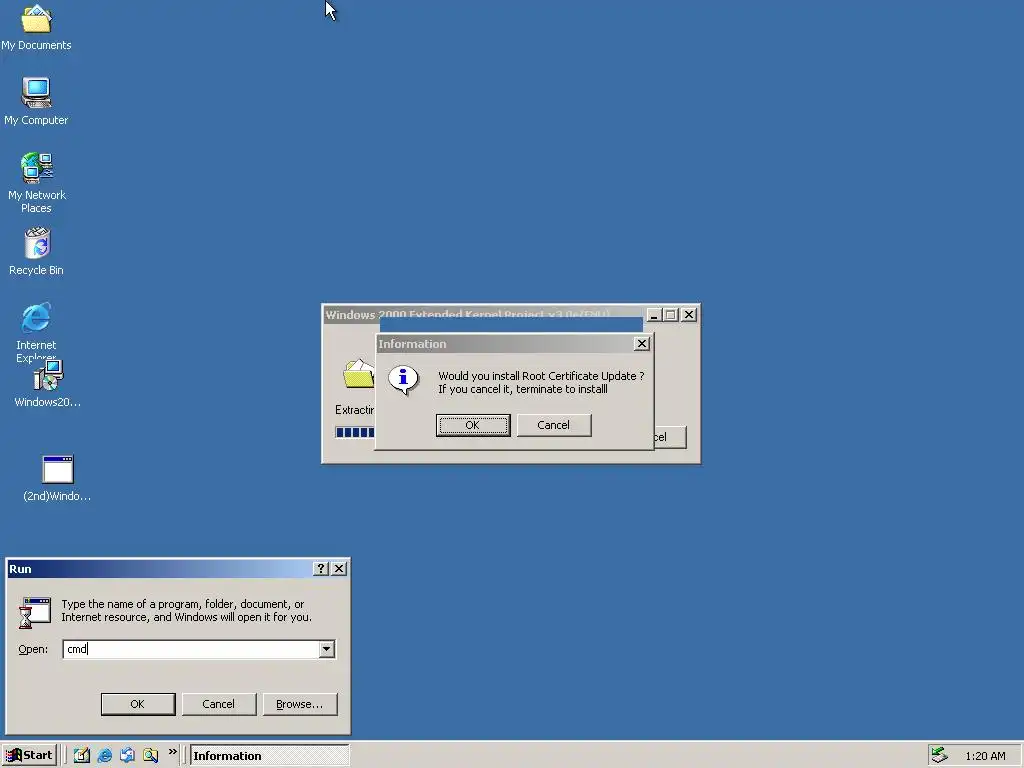Click the fourth quick launch search icon
The image size is (1024, 768).
(x=150, y=755)
